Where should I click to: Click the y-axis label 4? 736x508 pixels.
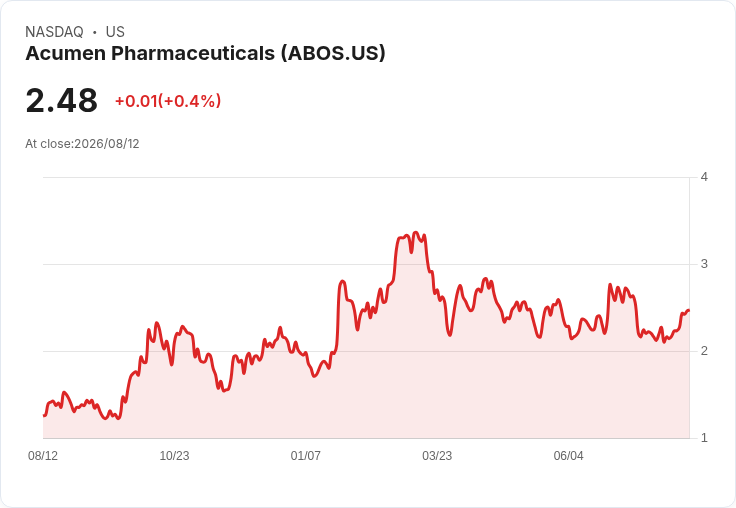[704, 177]
